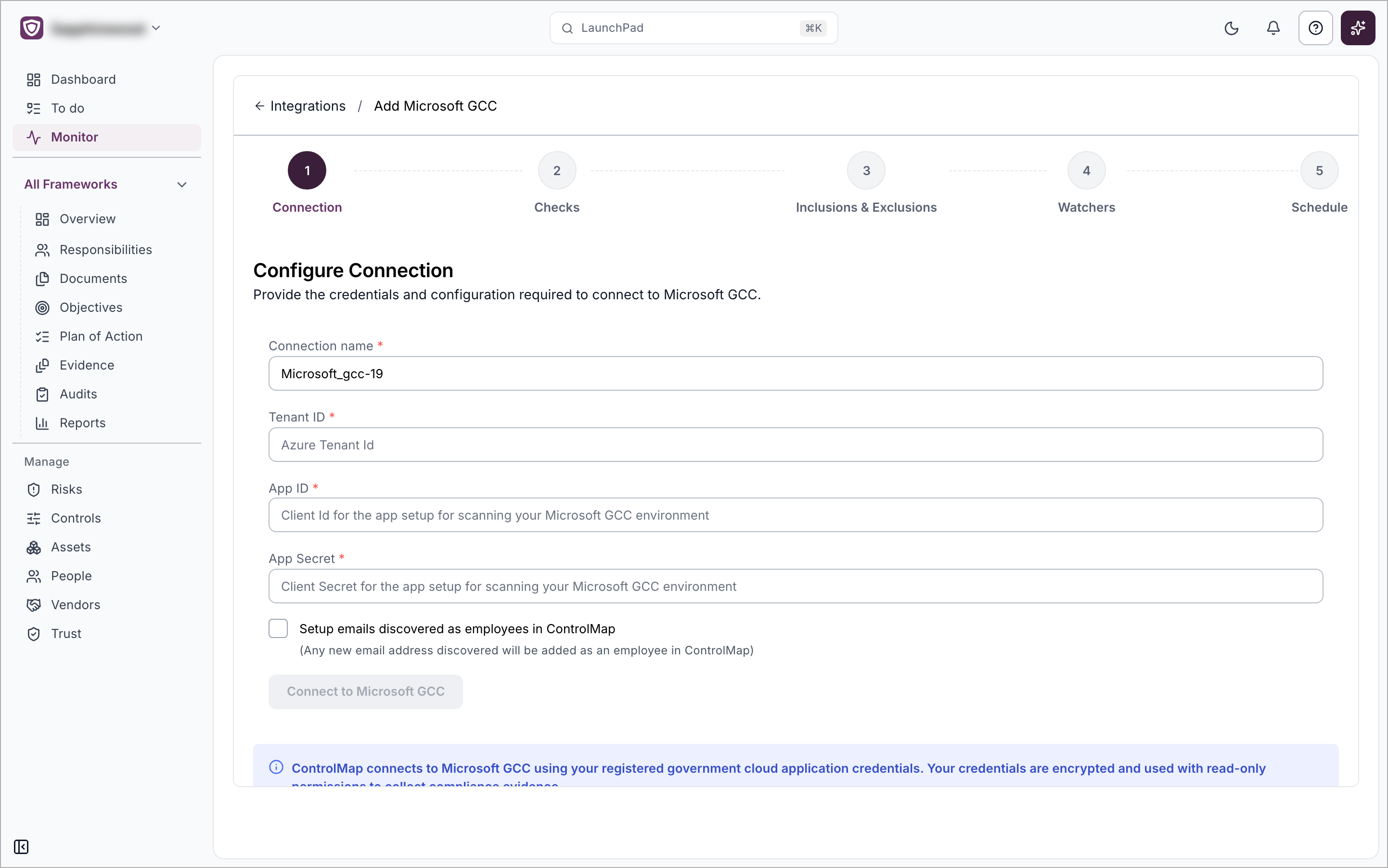
Task: Click the Assets cubes icon
Action: tap(34, 548)
